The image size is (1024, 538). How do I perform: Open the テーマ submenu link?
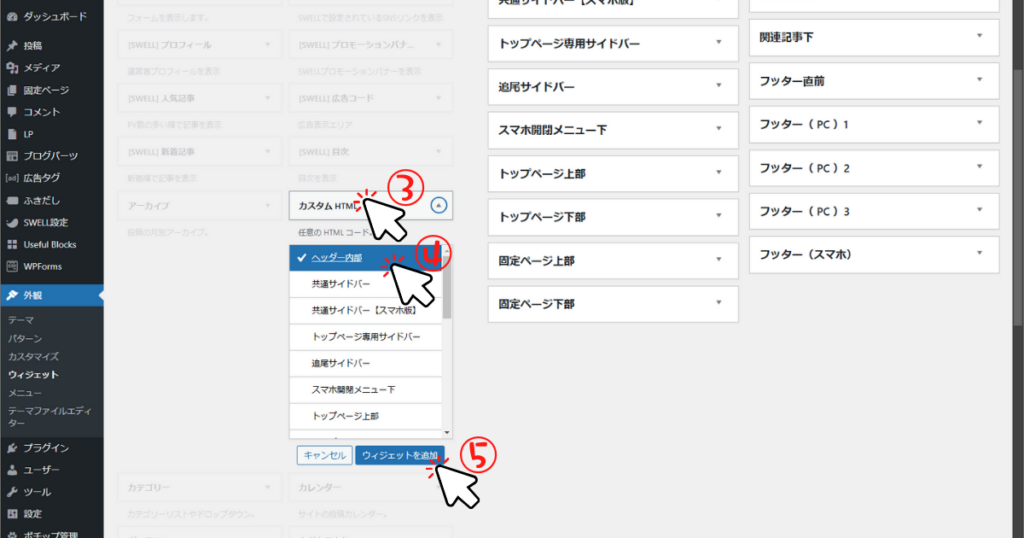tap(21, 320)
